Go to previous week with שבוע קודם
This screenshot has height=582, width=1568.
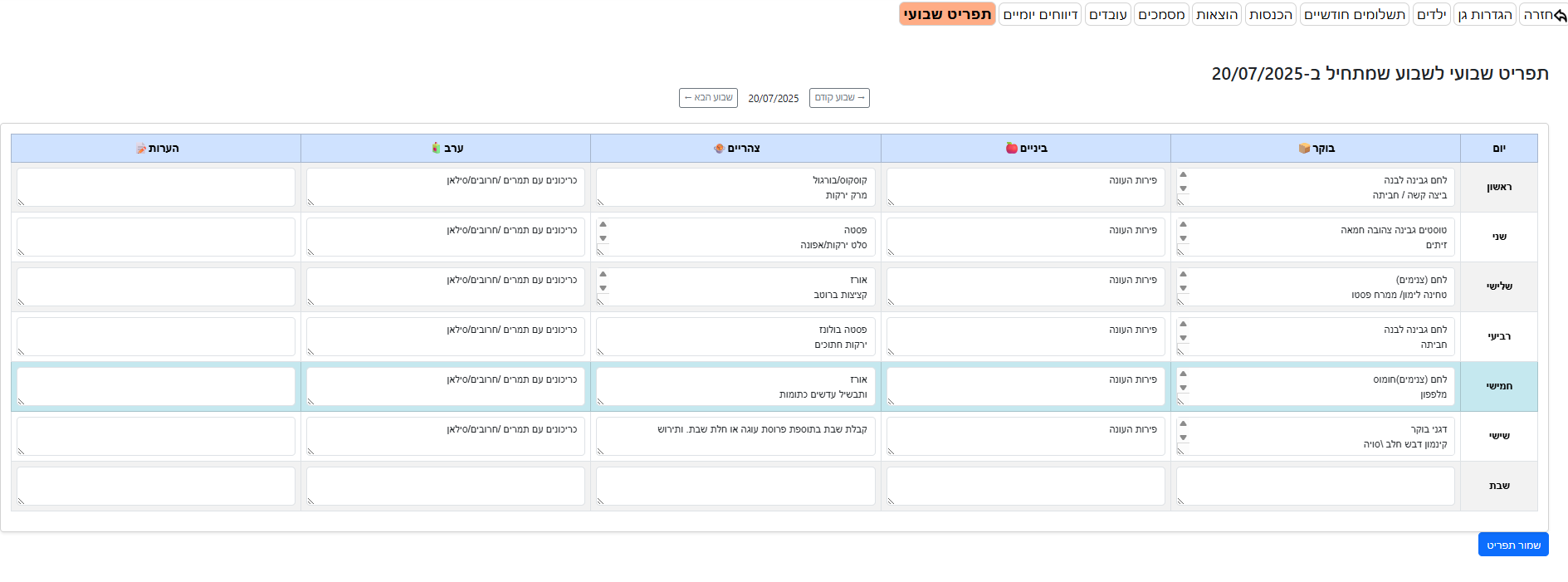coord(839,98)
